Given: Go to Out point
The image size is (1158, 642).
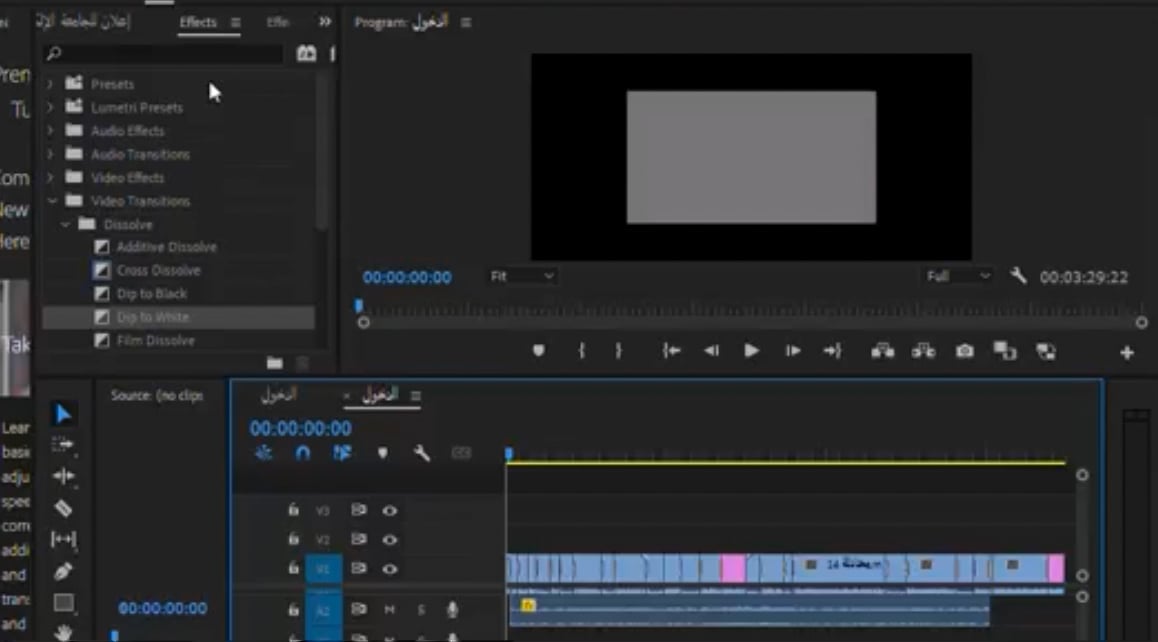Looking at the screenshot, I should [x=832, y=351].
